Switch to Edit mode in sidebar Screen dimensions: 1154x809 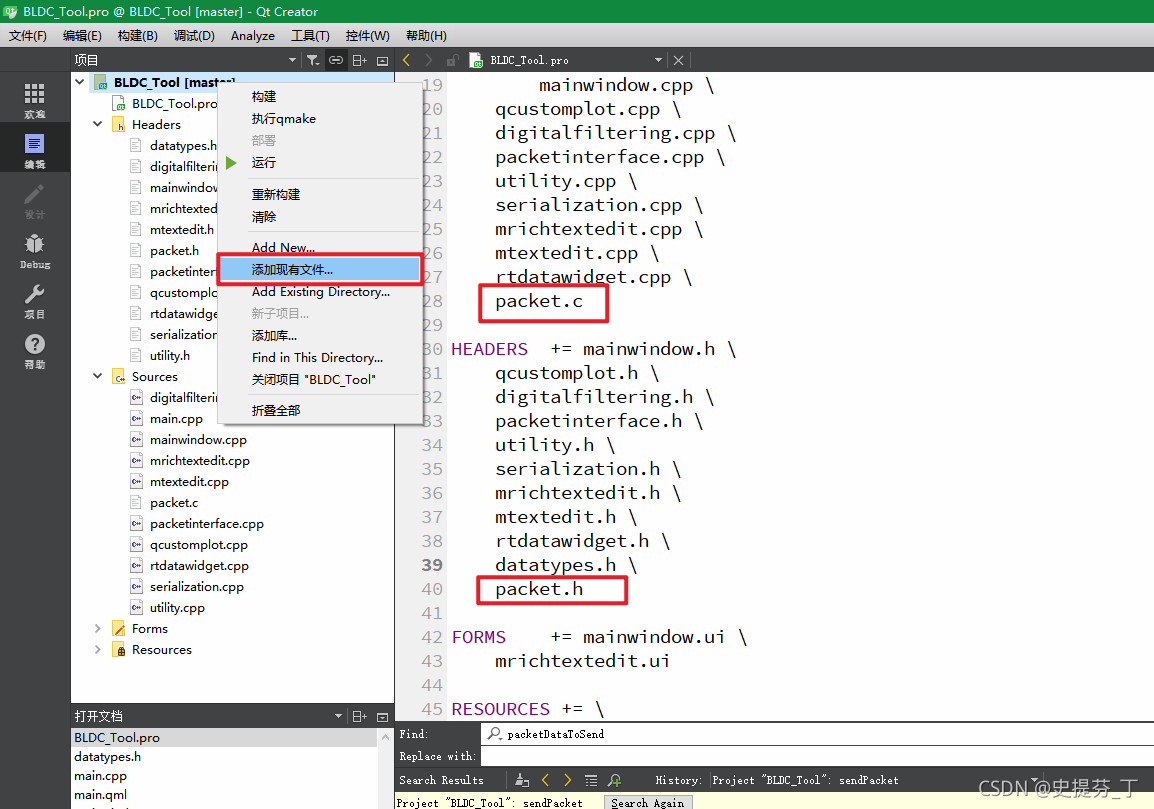coord(35,150)
